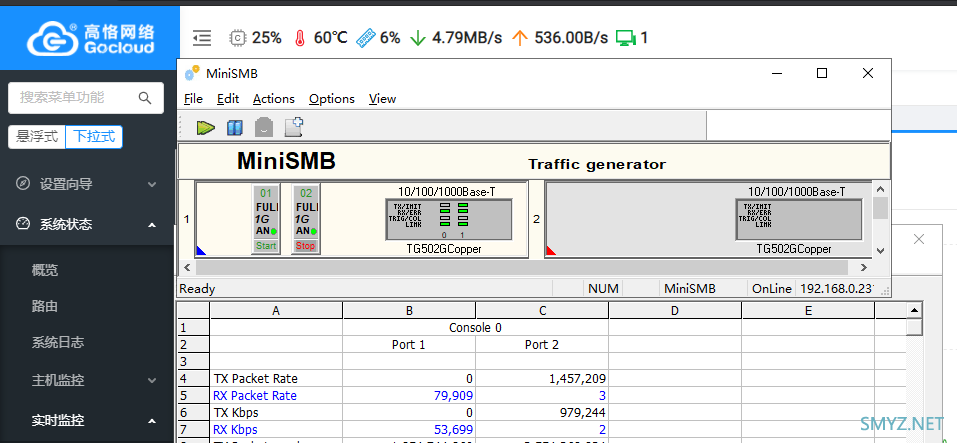Image resolution: width=957 pixels, height=443 pixels.
Task: Click the slot 2 LED status panel
Action: [799, 219]
